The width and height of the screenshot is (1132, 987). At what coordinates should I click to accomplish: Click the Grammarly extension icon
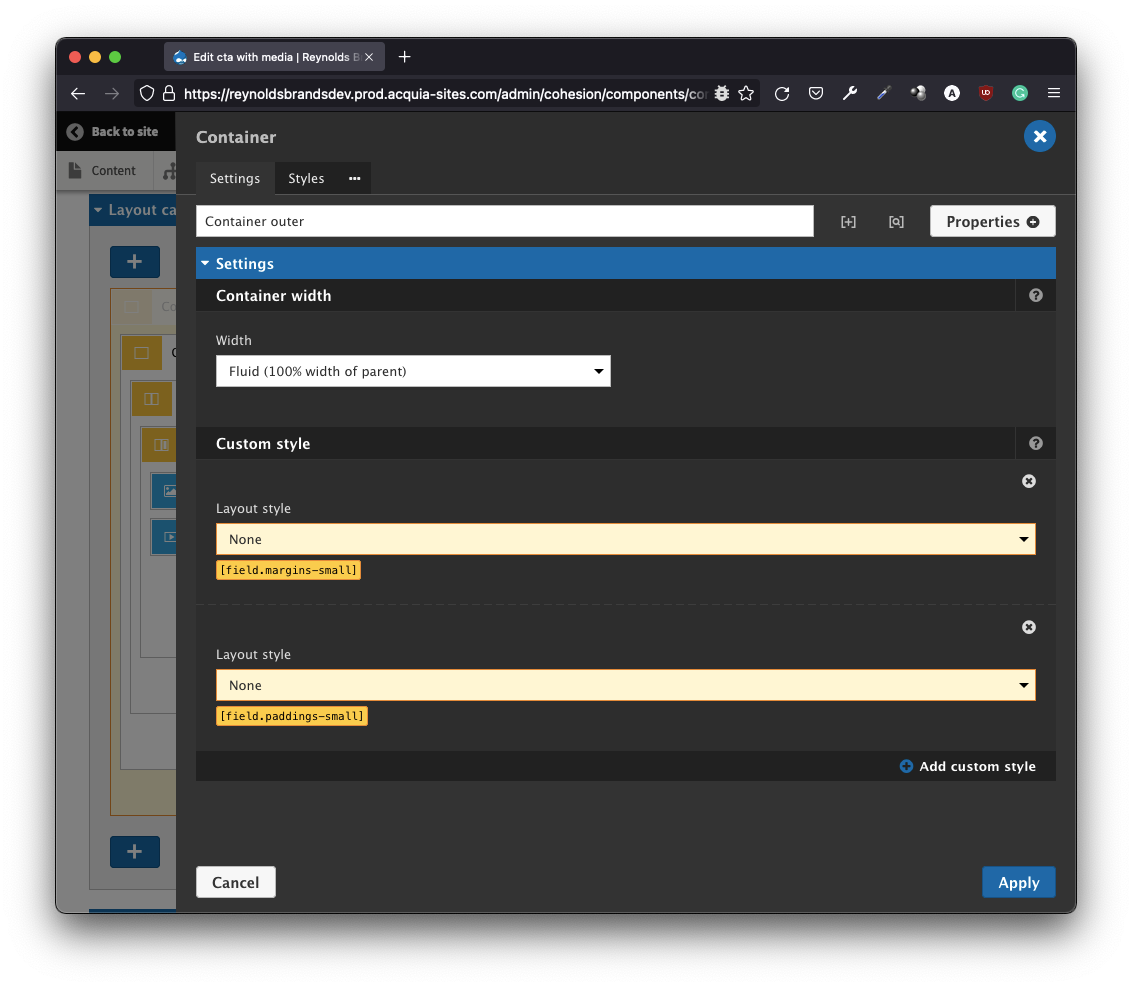[x=1019, y=93]
